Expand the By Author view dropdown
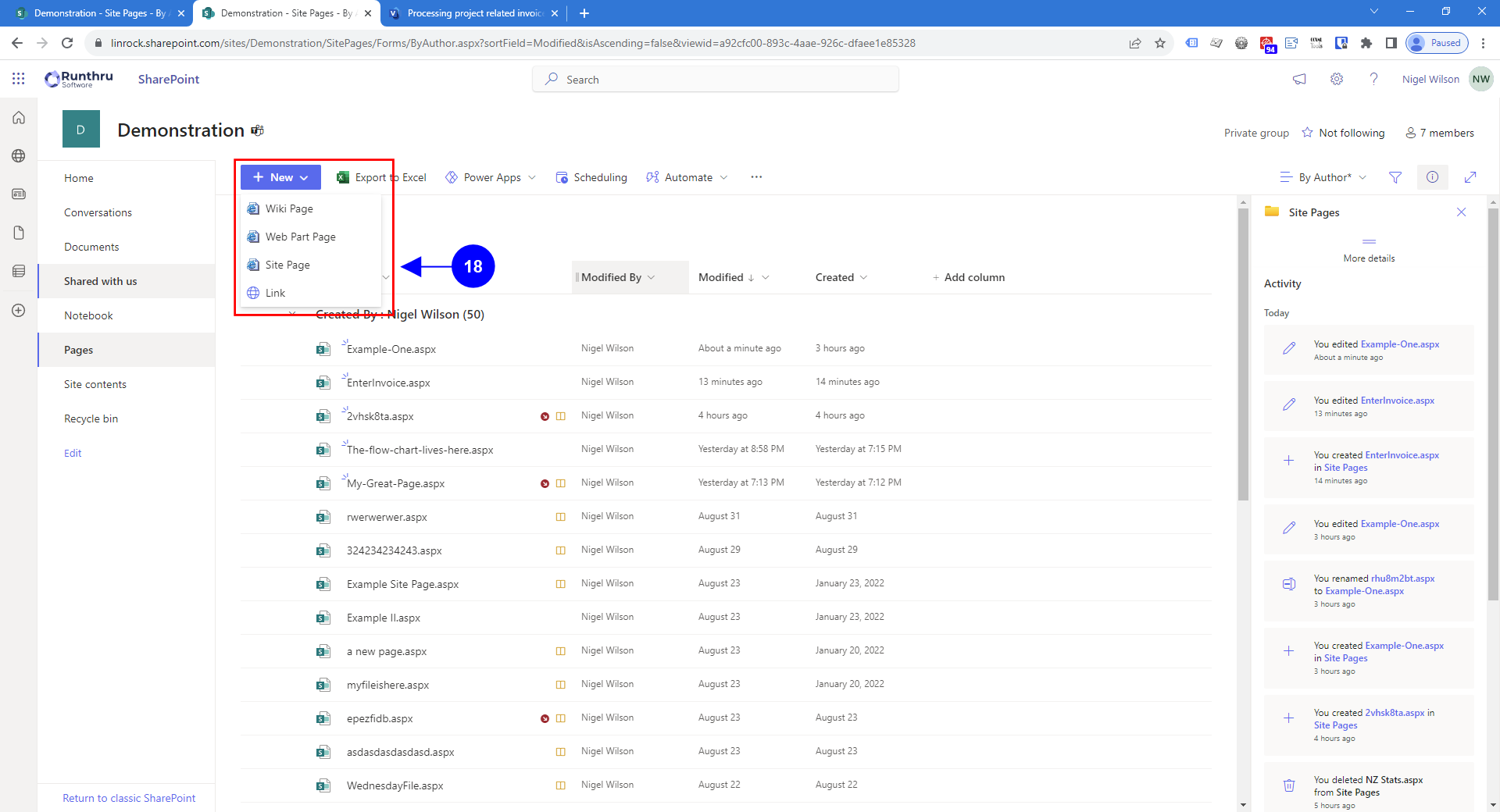Image resolution: width=1500 pixels, height=812 pixels. pos(1323,177)
